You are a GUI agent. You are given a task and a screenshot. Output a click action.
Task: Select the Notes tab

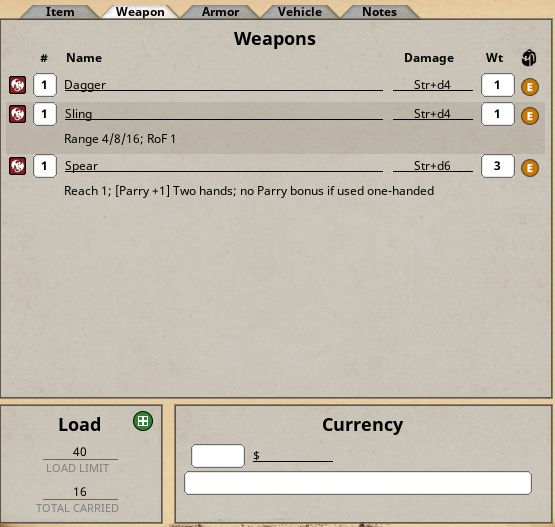click(x=379, y=12)
